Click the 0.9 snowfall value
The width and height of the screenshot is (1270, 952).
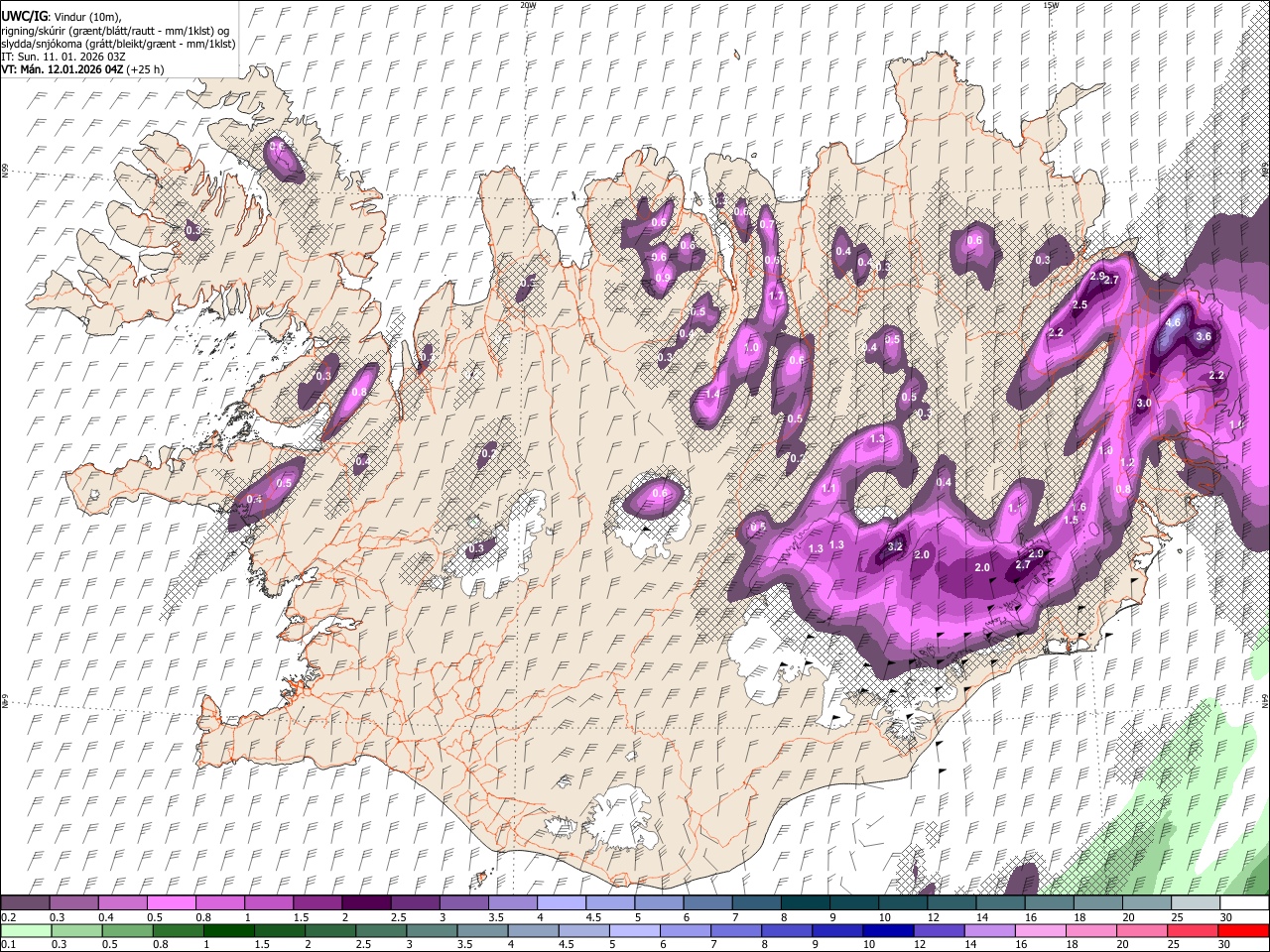663,278
